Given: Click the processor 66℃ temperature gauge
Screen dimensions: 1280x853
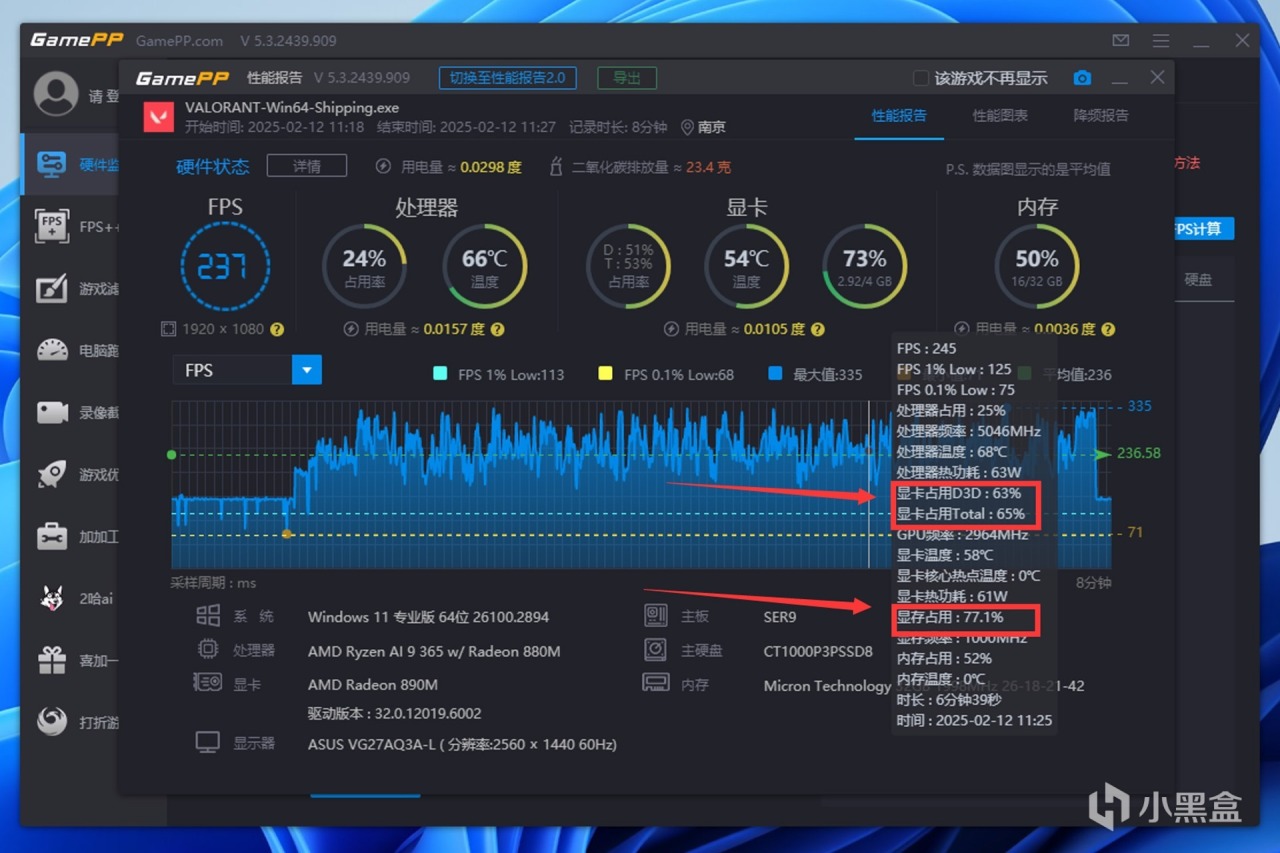Looking at the screenshot, I should [485, 266].
